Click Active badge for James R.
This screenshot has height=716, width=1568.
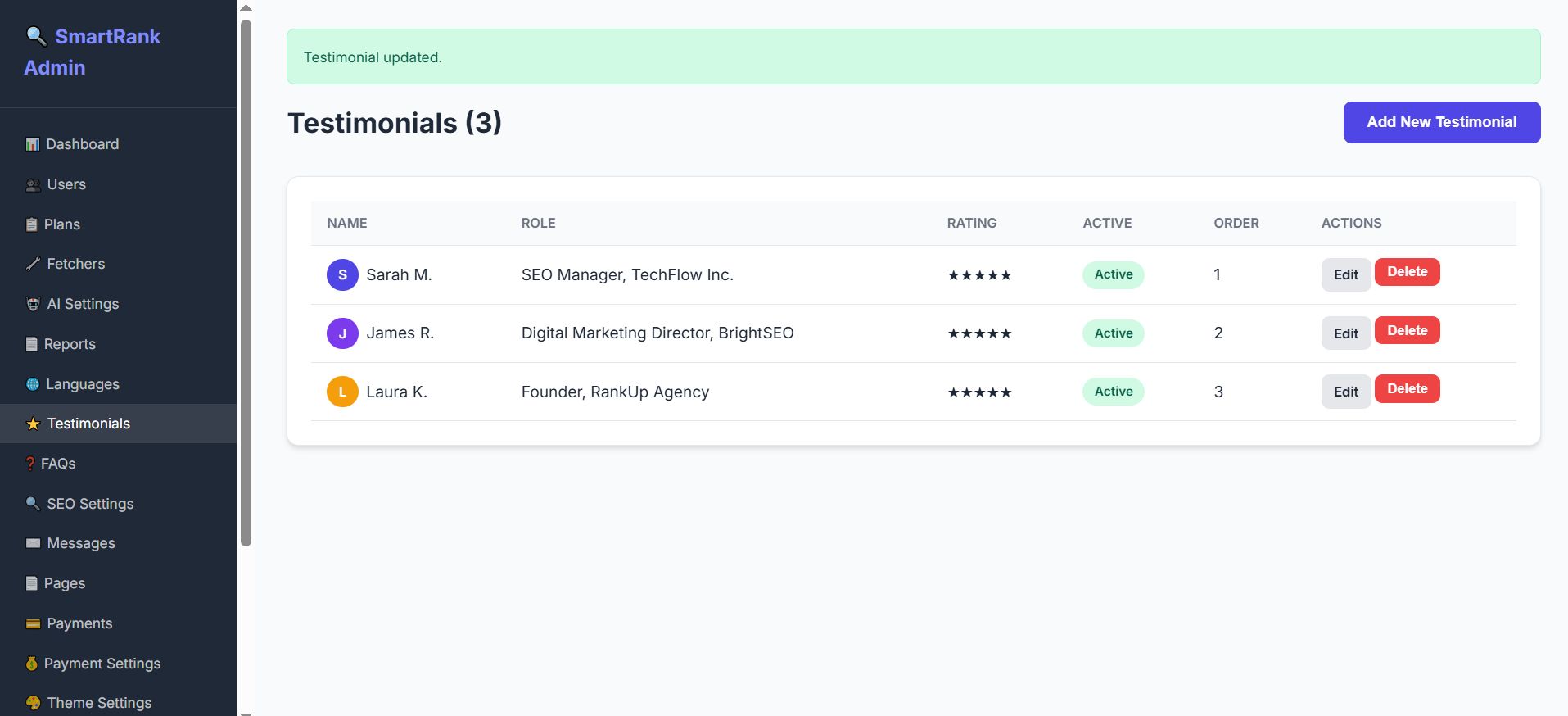click(x=1114, y=333)
